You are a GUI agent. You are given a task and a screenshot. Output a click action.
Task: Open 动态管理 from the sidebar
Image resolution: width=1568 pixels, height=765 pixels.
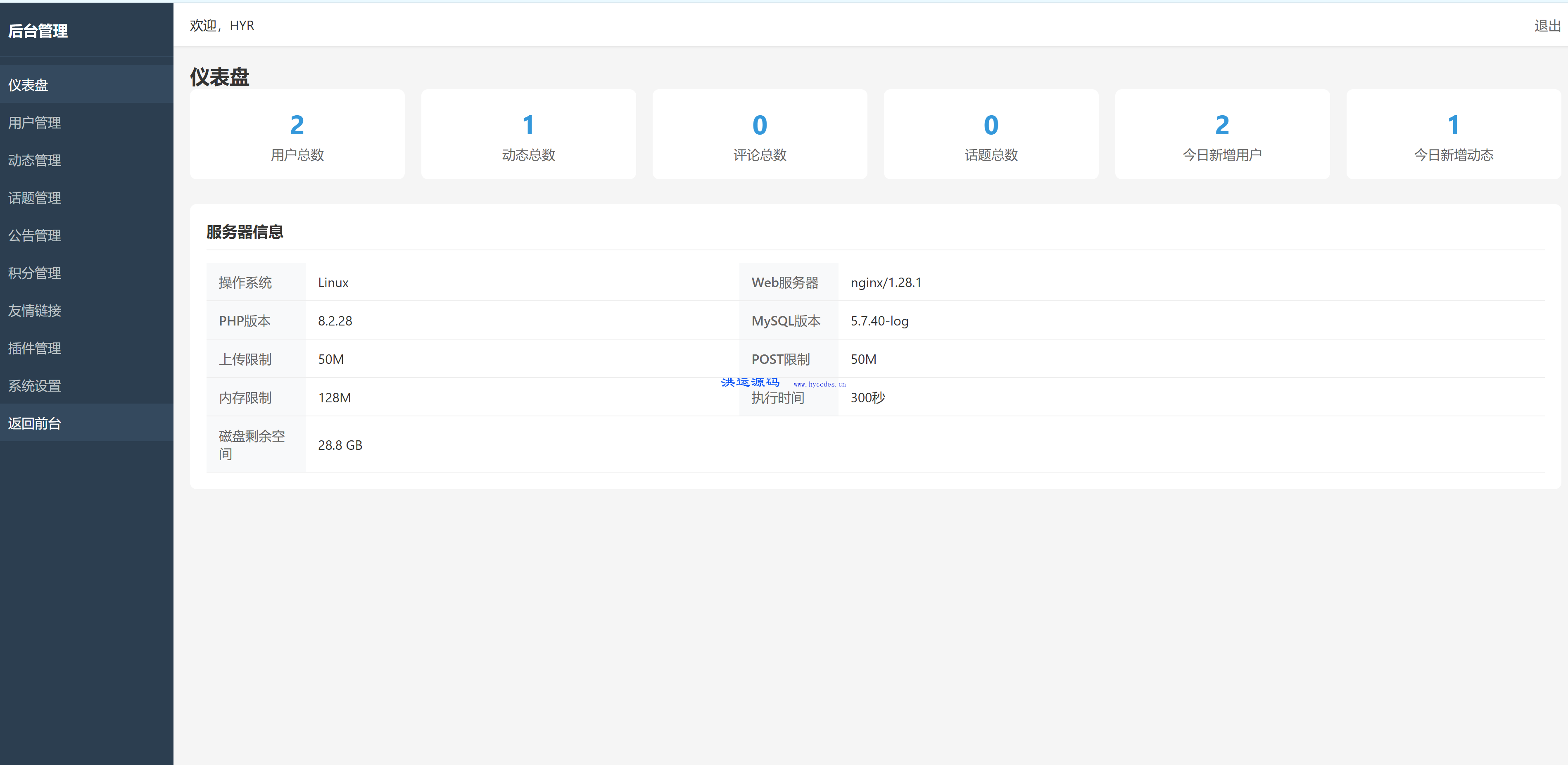pos(35,161)
